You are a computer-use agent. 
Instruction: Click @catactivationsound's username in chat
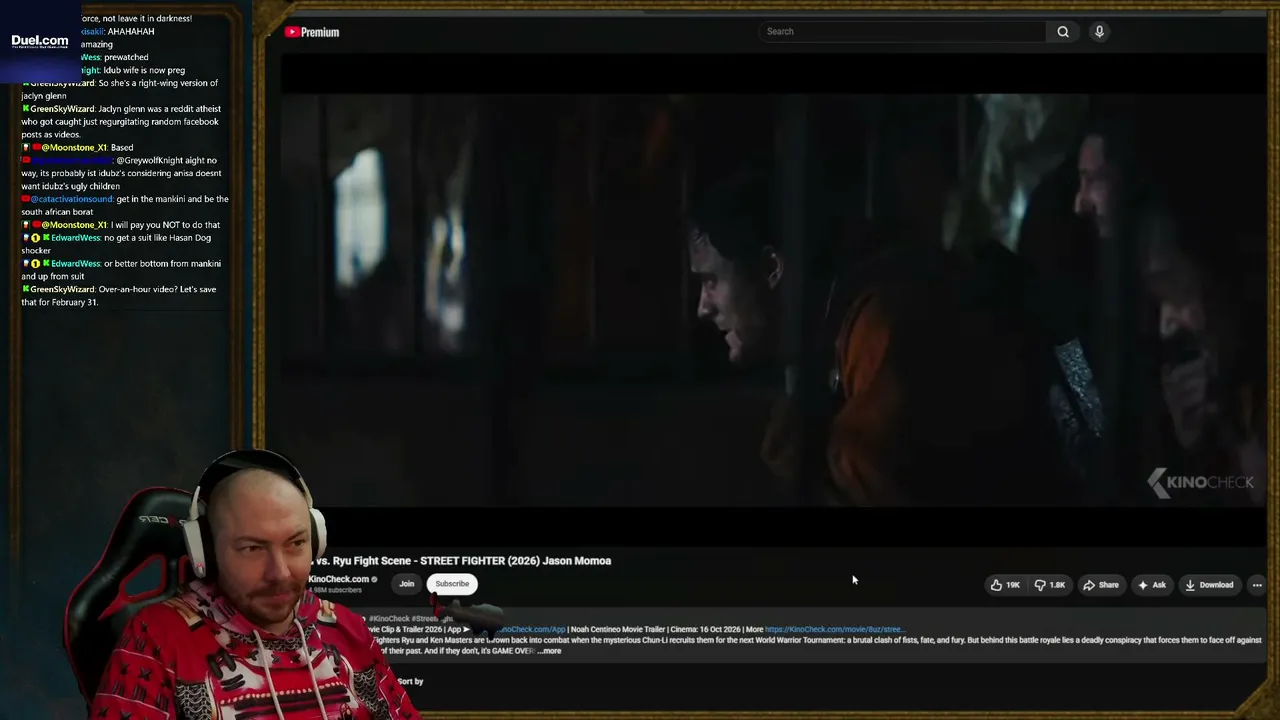73,199
